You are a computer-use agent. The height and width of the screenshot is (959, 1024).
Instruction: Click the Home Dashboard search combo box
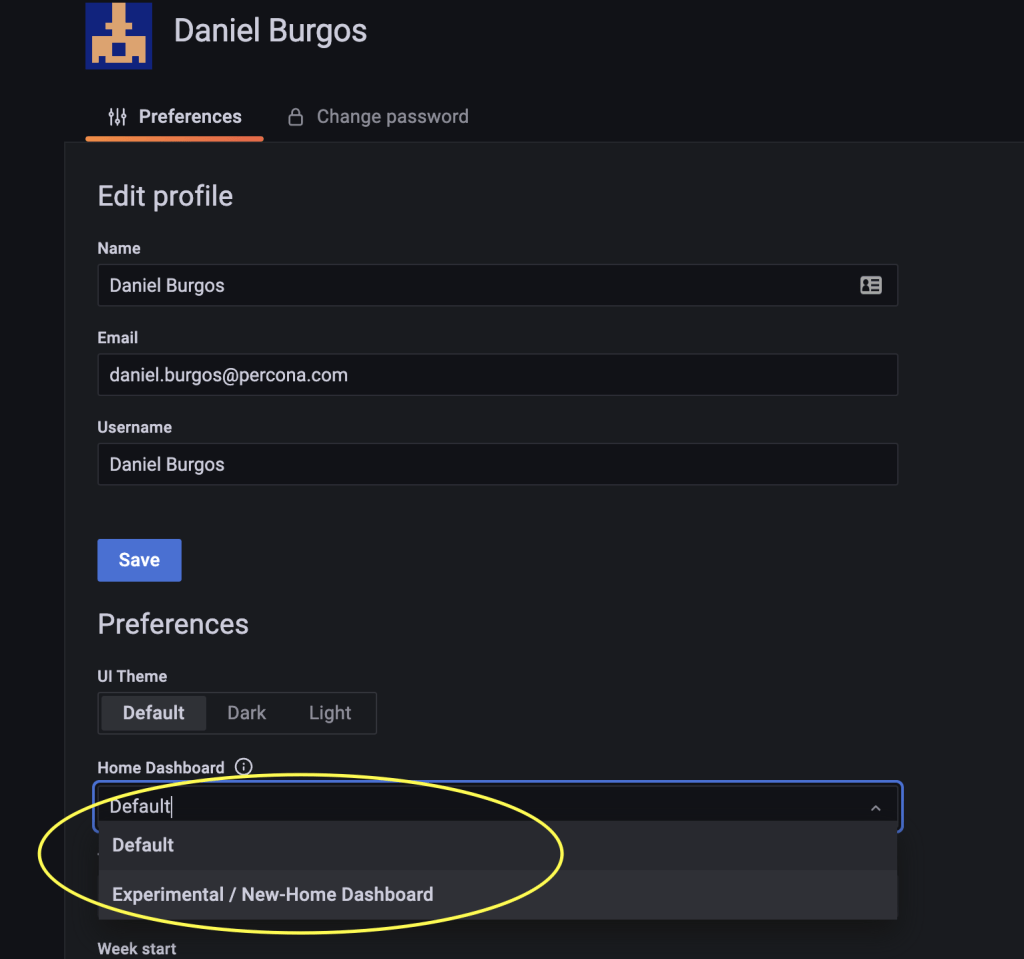point(480,807)
